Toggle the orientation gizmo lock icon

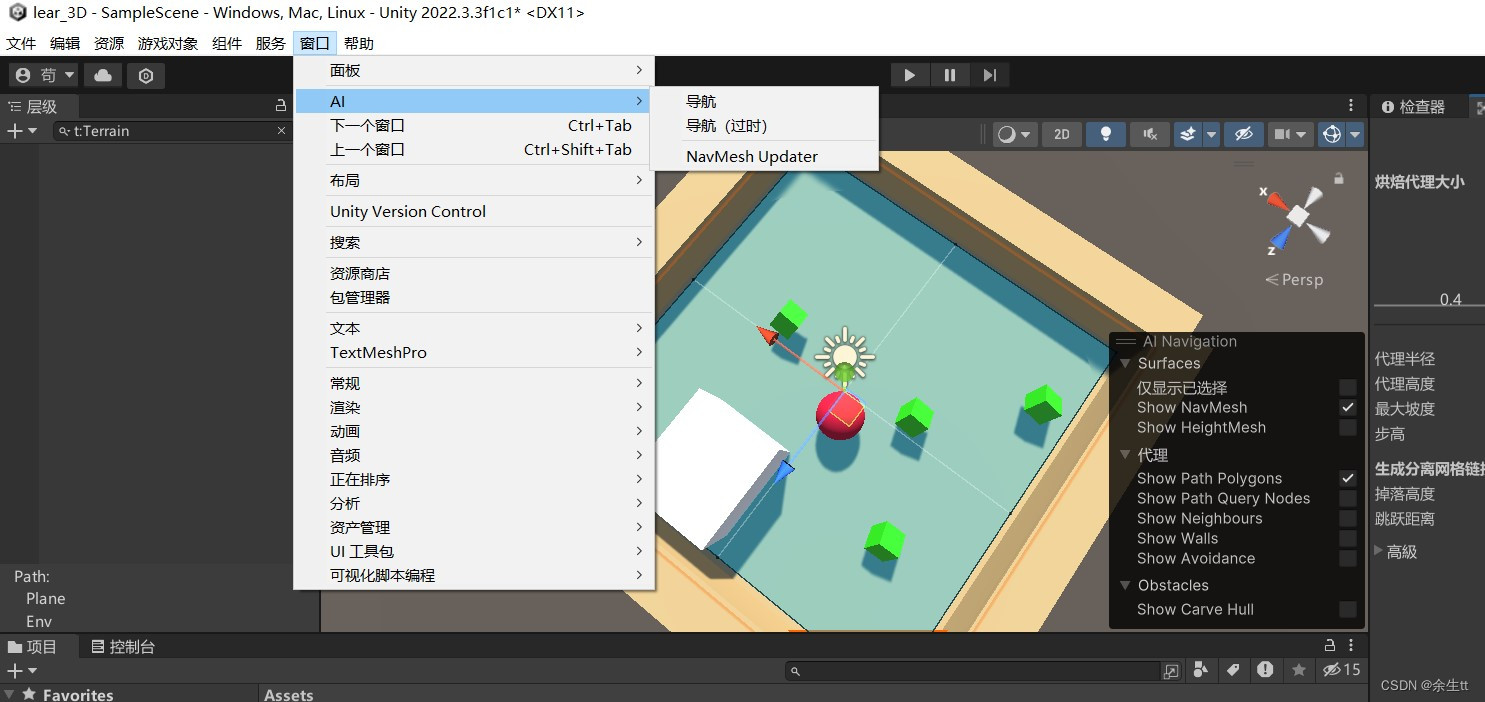click(1338, 179)
